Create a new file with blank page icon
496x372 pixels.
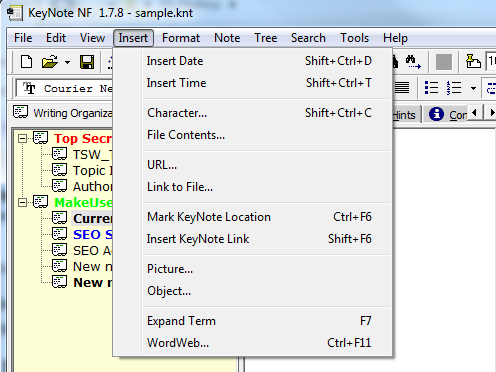click(27, 62)
